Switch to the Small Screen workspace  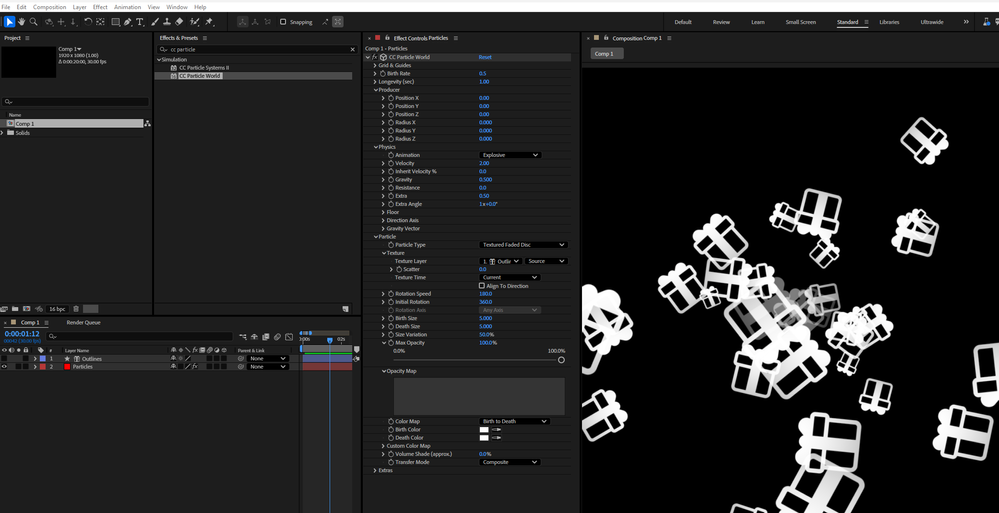point(800,22)
